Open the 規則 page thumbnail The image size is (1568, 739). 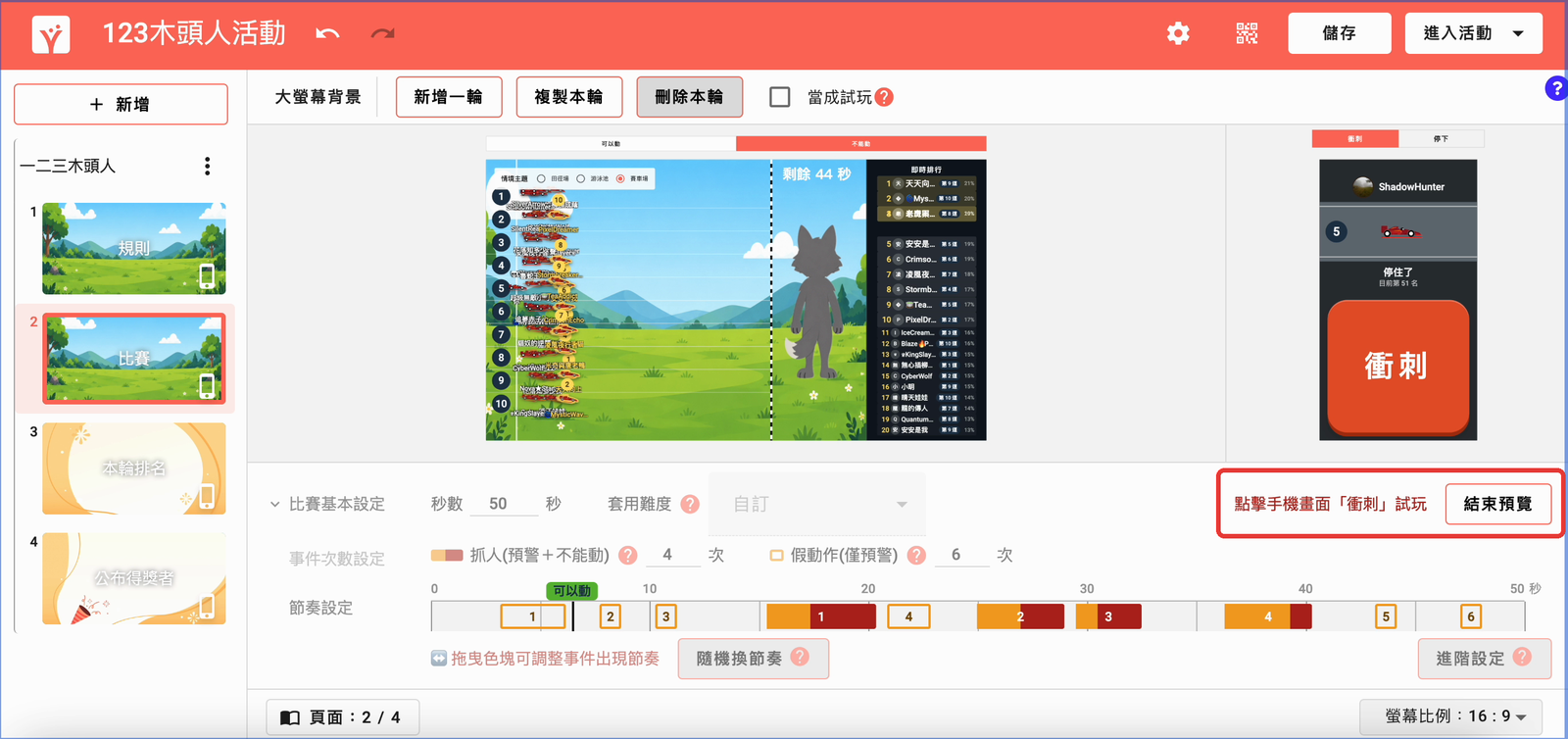click(x=134, y=249)
